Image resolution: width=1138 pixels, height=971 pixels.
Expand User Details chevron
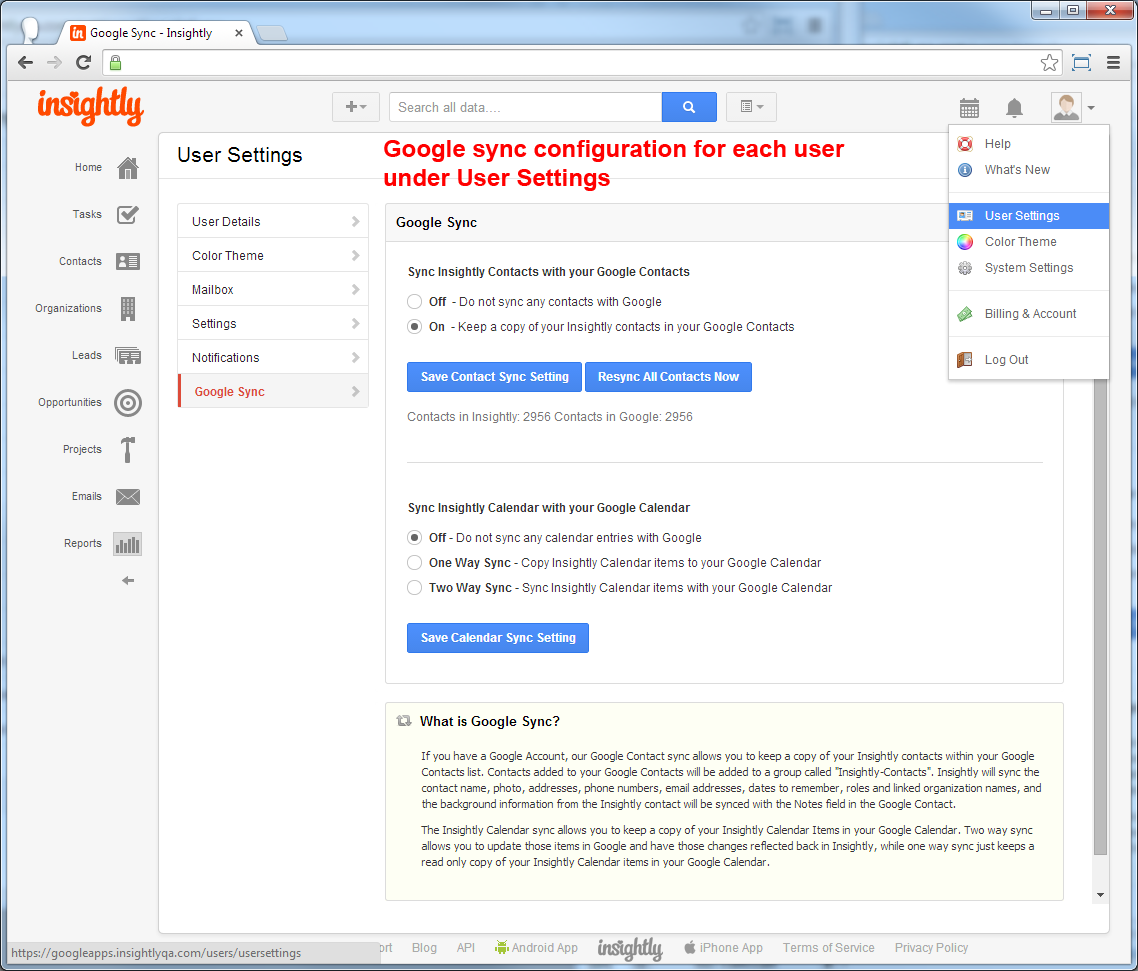tap(356, 221)
